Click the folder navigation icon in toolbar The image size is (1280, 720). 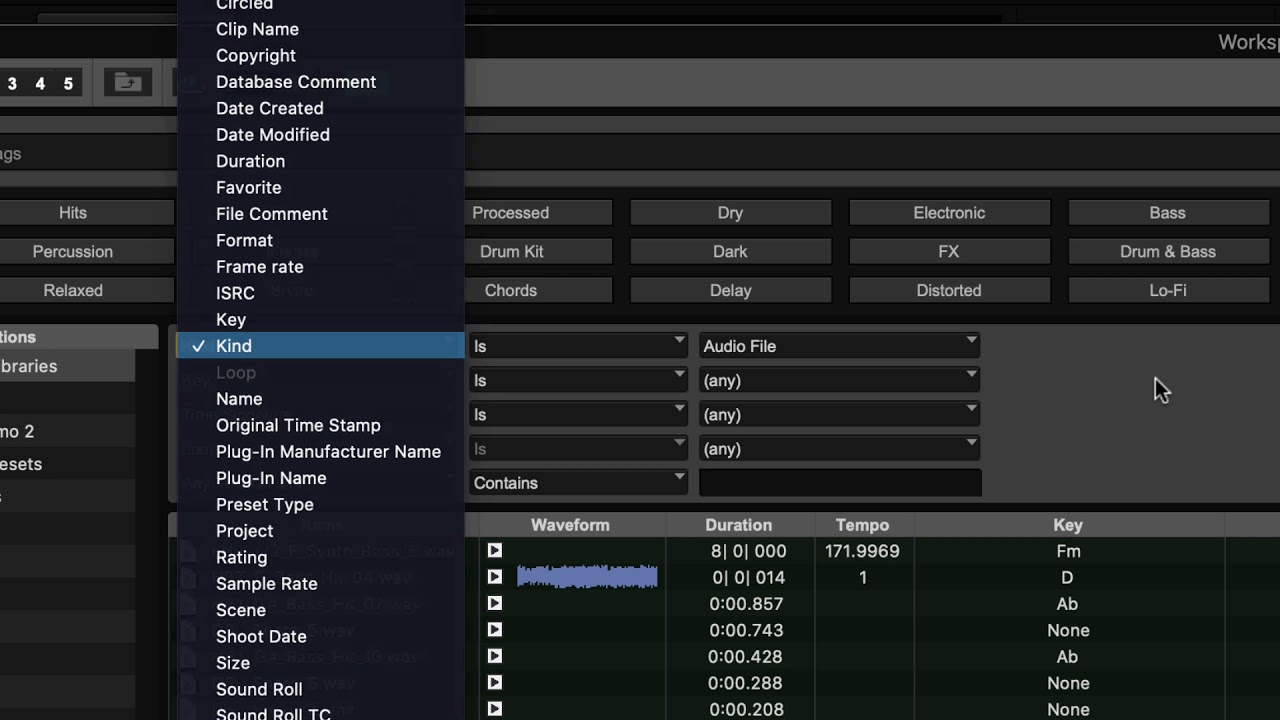(128, 83)
